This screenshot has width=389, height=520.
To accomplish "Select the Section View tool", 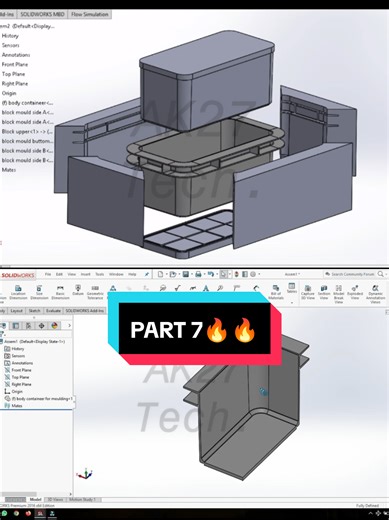I will 324,292.
